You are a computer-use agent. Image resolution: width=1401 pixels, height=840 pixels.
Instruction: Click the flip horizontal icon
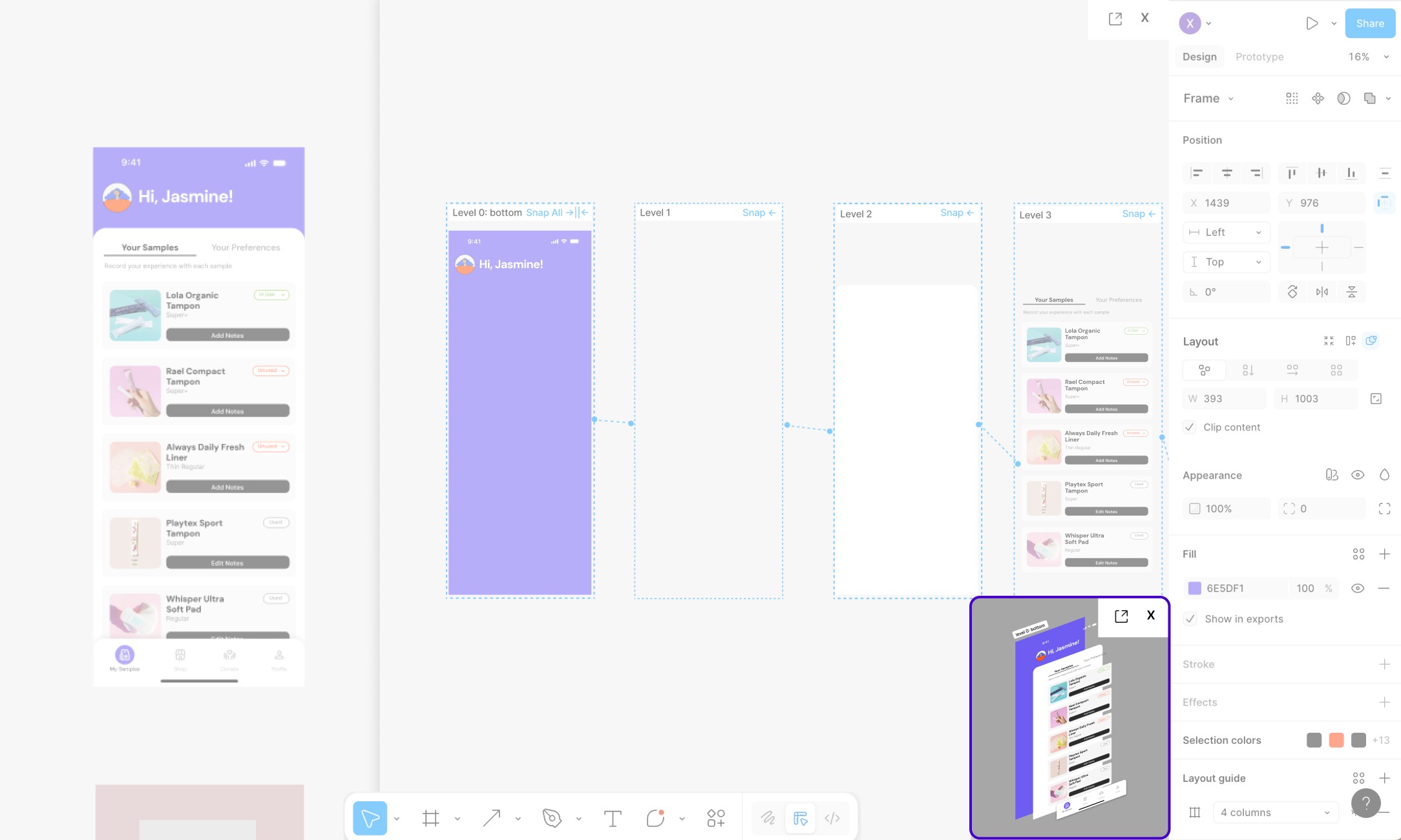1322,292
